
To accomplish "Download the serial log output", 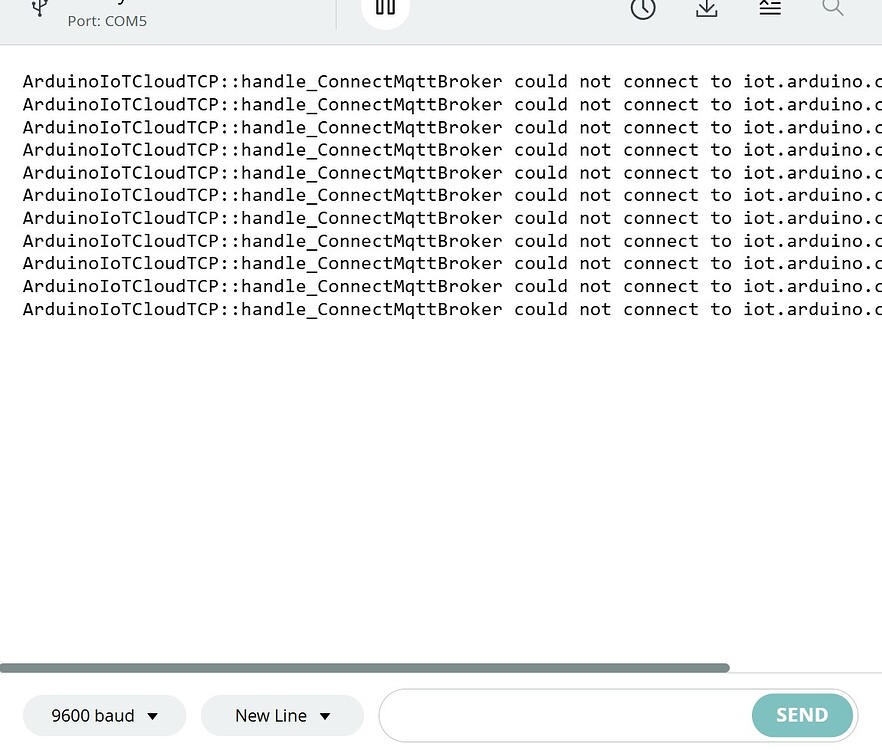I will pyautogui.click(x=707, y=9).
